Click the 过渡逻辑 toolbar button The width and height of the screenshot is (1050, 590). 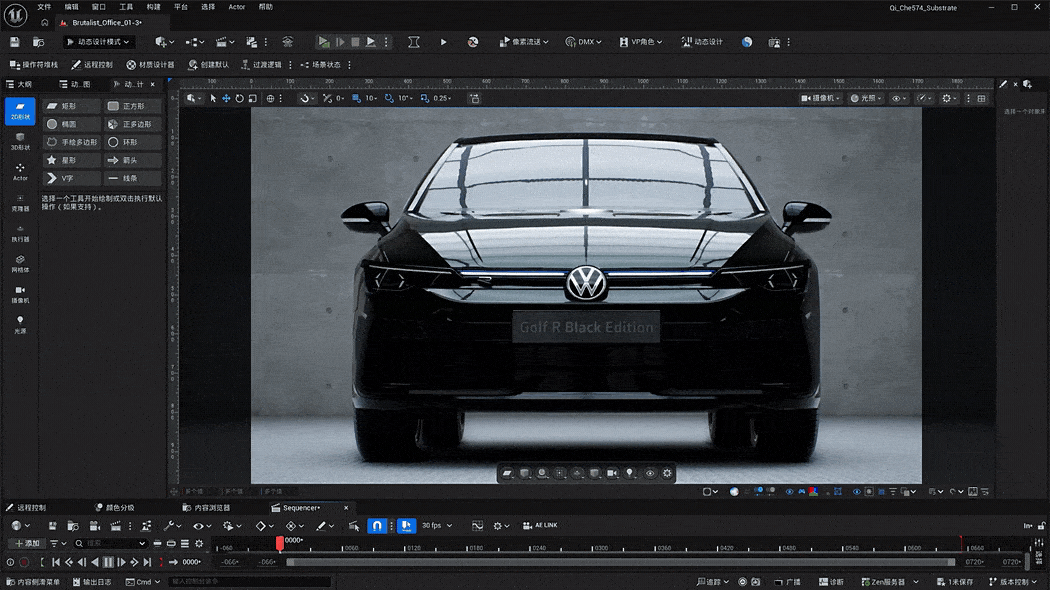262,65
